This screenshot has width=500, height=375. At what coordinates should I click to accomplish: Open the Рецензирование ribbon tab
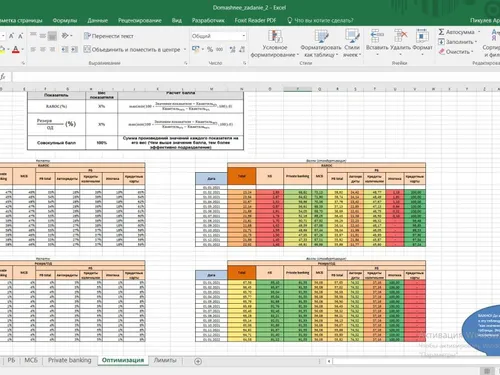pyautogui.click(x=140, y=20)
